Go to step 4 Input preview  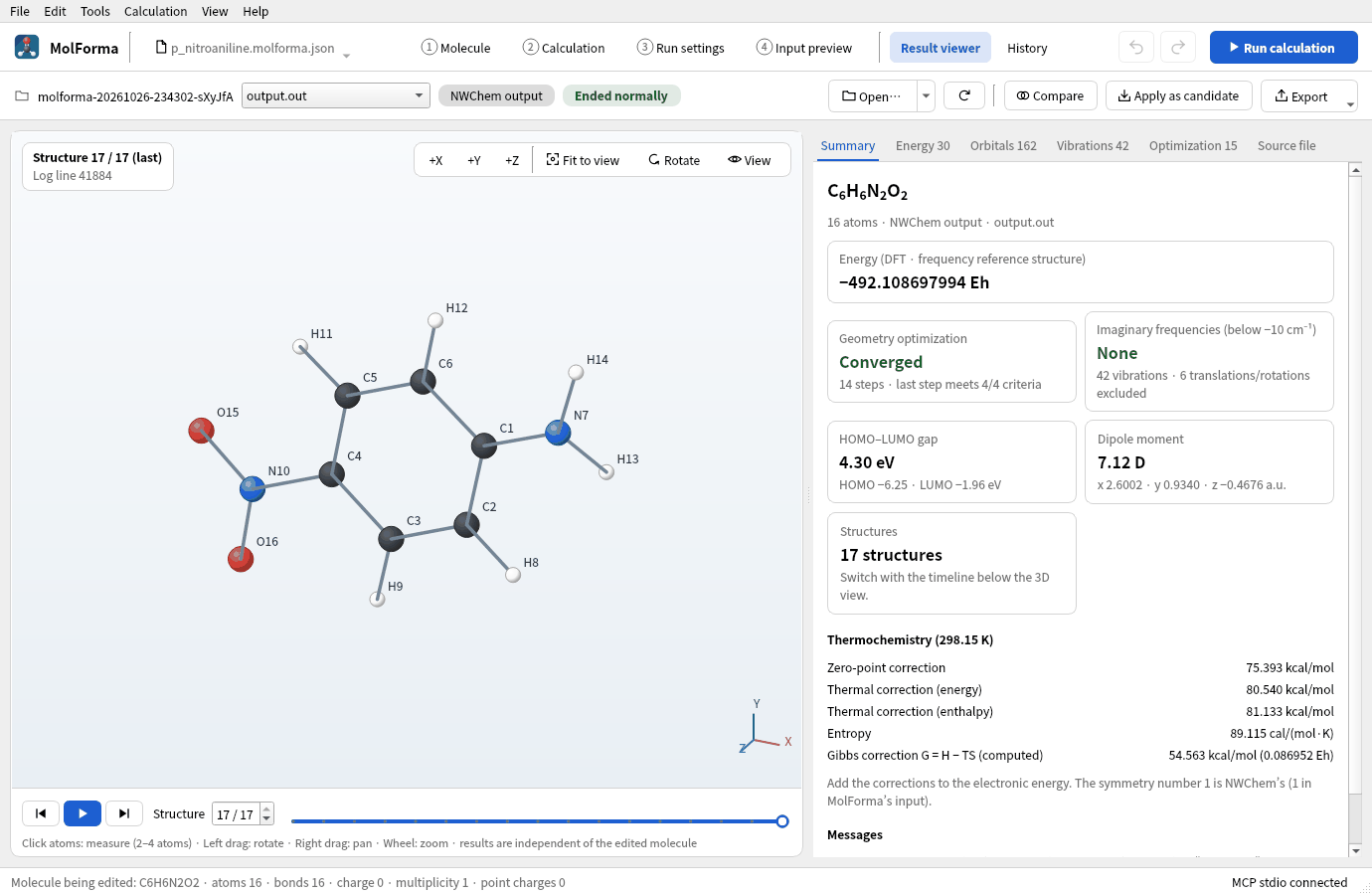point(803,48)
